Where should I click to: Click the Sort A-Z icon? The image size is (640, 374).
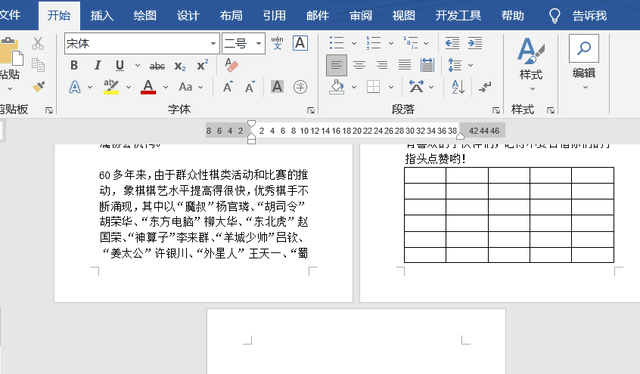[x=458, y=87]
